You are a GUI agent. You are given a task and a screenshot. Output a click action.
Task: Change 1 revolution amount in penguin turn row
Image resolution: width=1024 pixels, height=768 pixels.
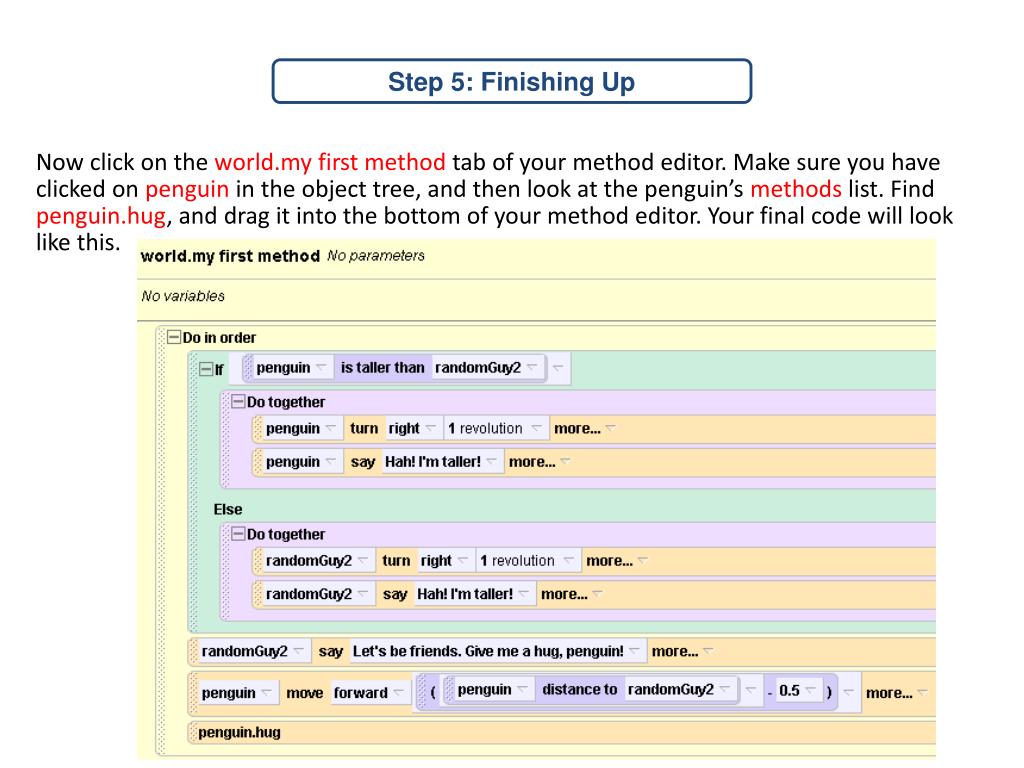pyautogui.click(x=494, y=428)
